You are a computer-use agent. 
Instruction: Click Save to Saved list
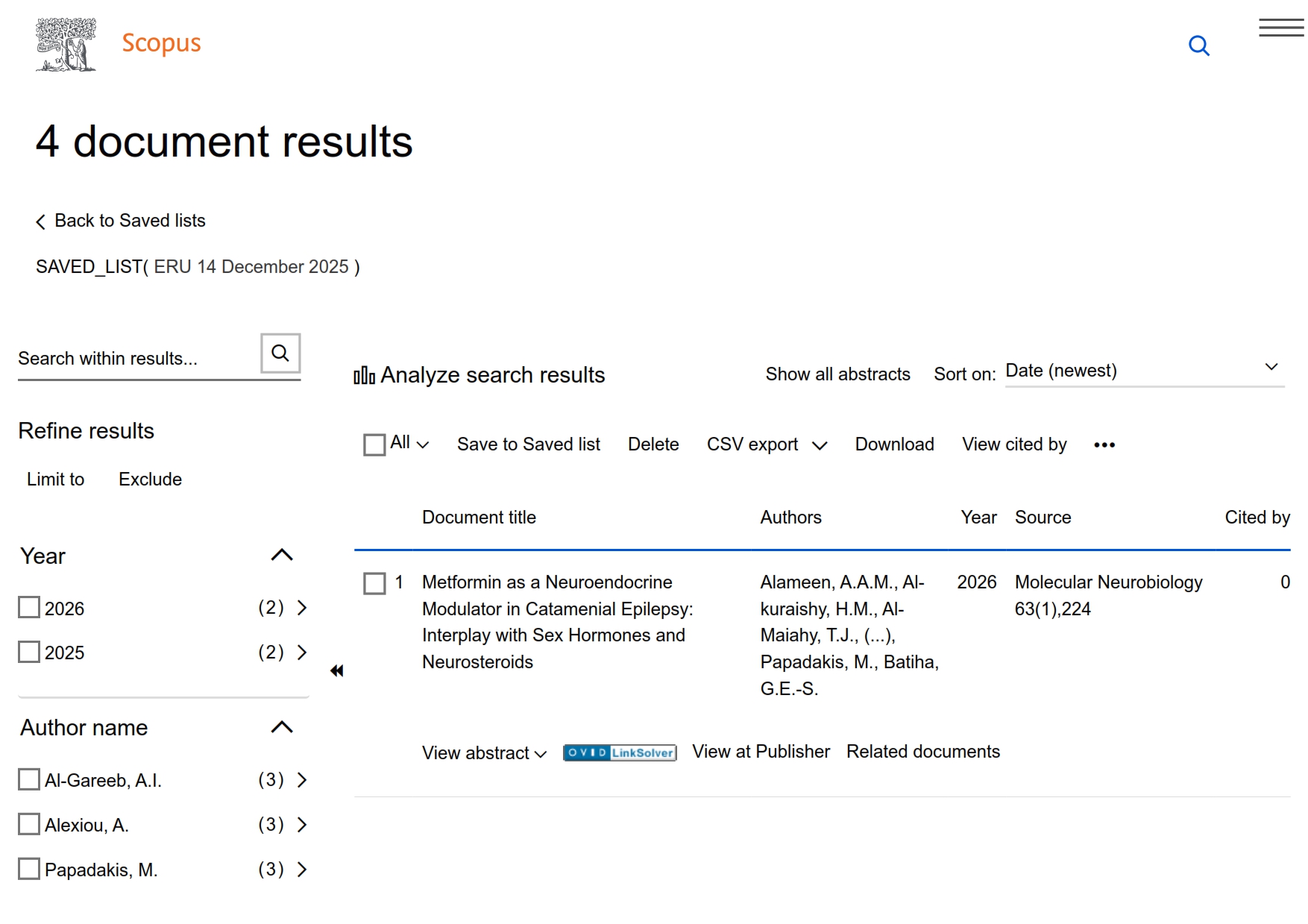[x=528, y=444]
